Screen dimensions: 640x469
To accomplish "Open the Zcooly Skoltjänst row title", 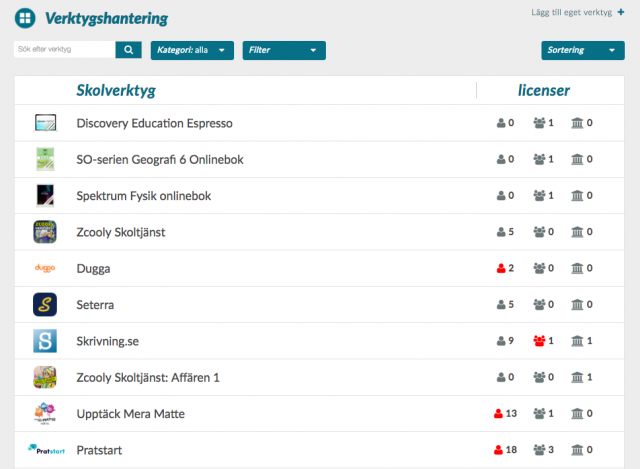I will (121, 232).
